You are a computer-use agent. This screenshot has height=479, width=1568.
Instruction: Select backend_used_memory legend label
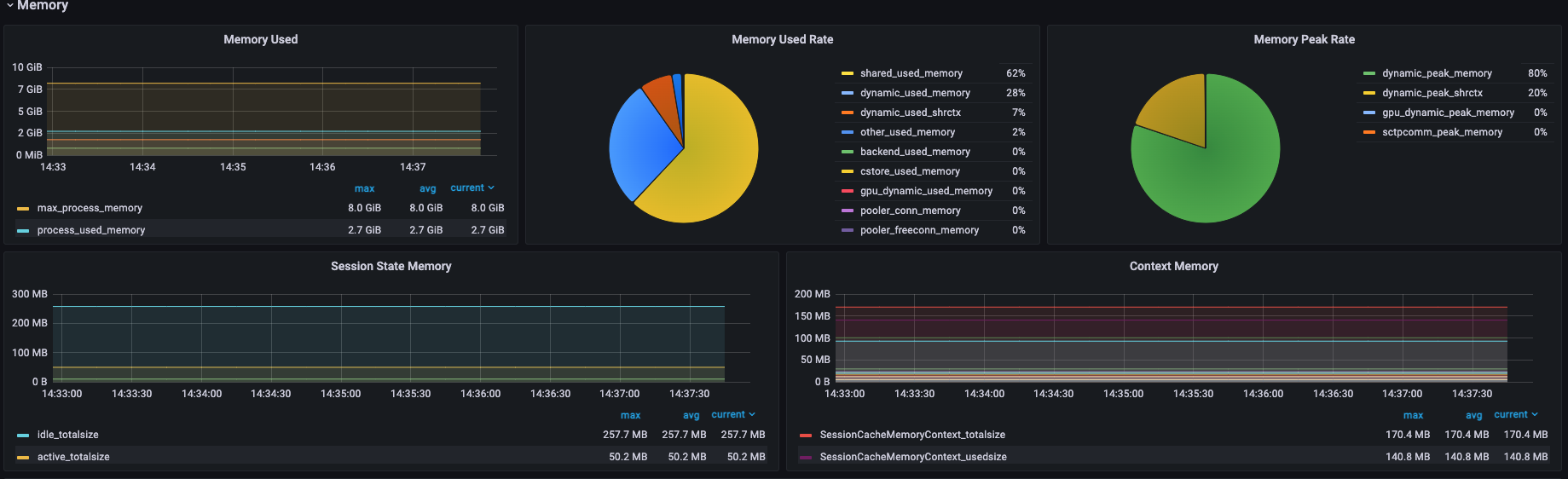point(915,152)
